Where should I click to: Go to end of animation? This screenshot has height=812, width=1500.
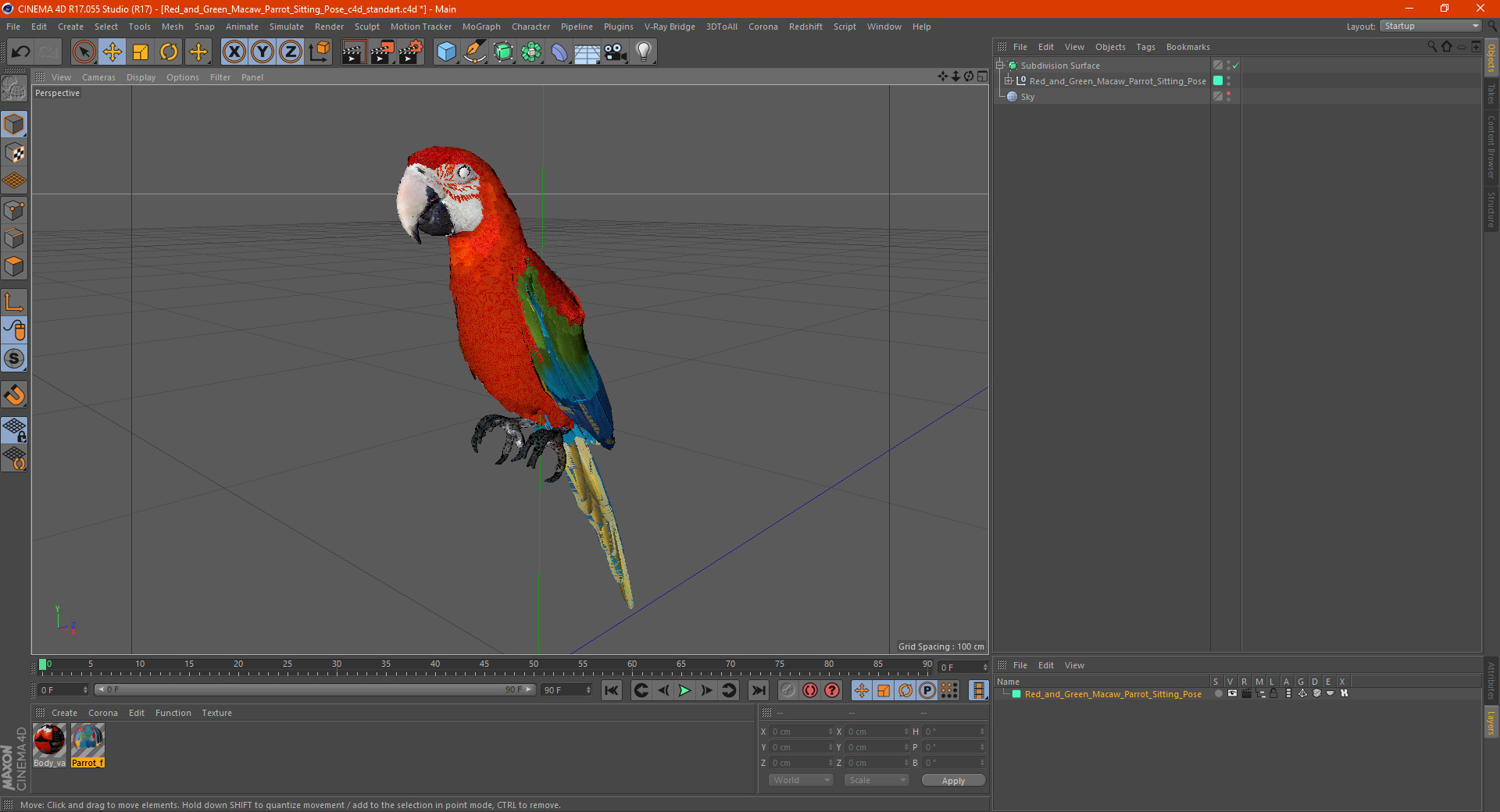pos(759,690)
